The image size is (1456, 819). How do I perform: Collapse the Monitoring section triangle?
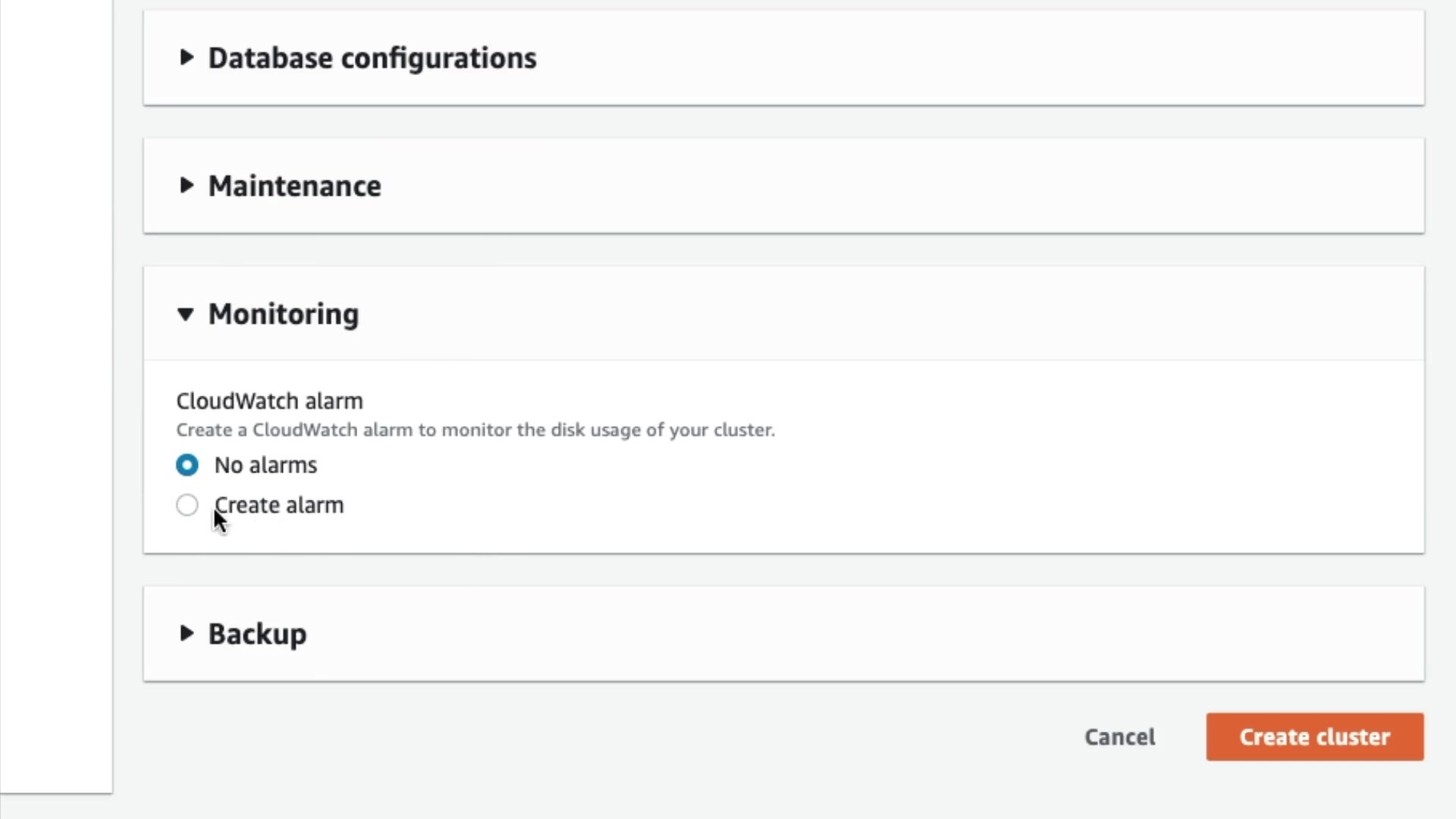186,314
